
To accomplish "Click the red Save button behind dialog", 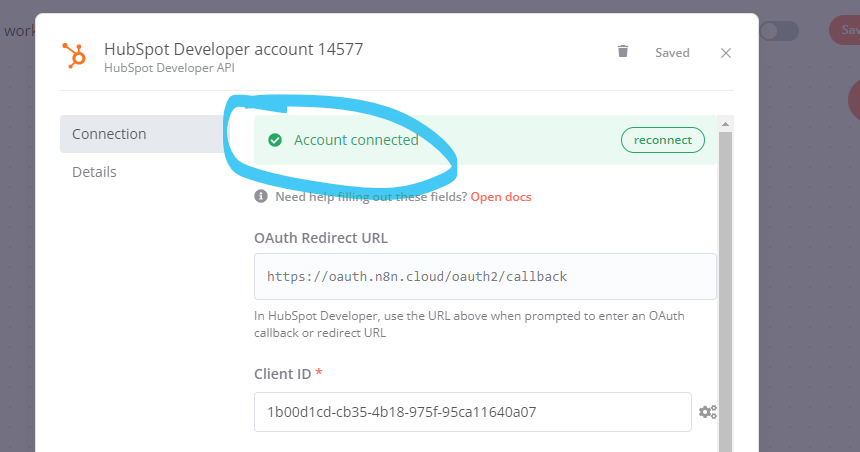I will coord(843,30).
